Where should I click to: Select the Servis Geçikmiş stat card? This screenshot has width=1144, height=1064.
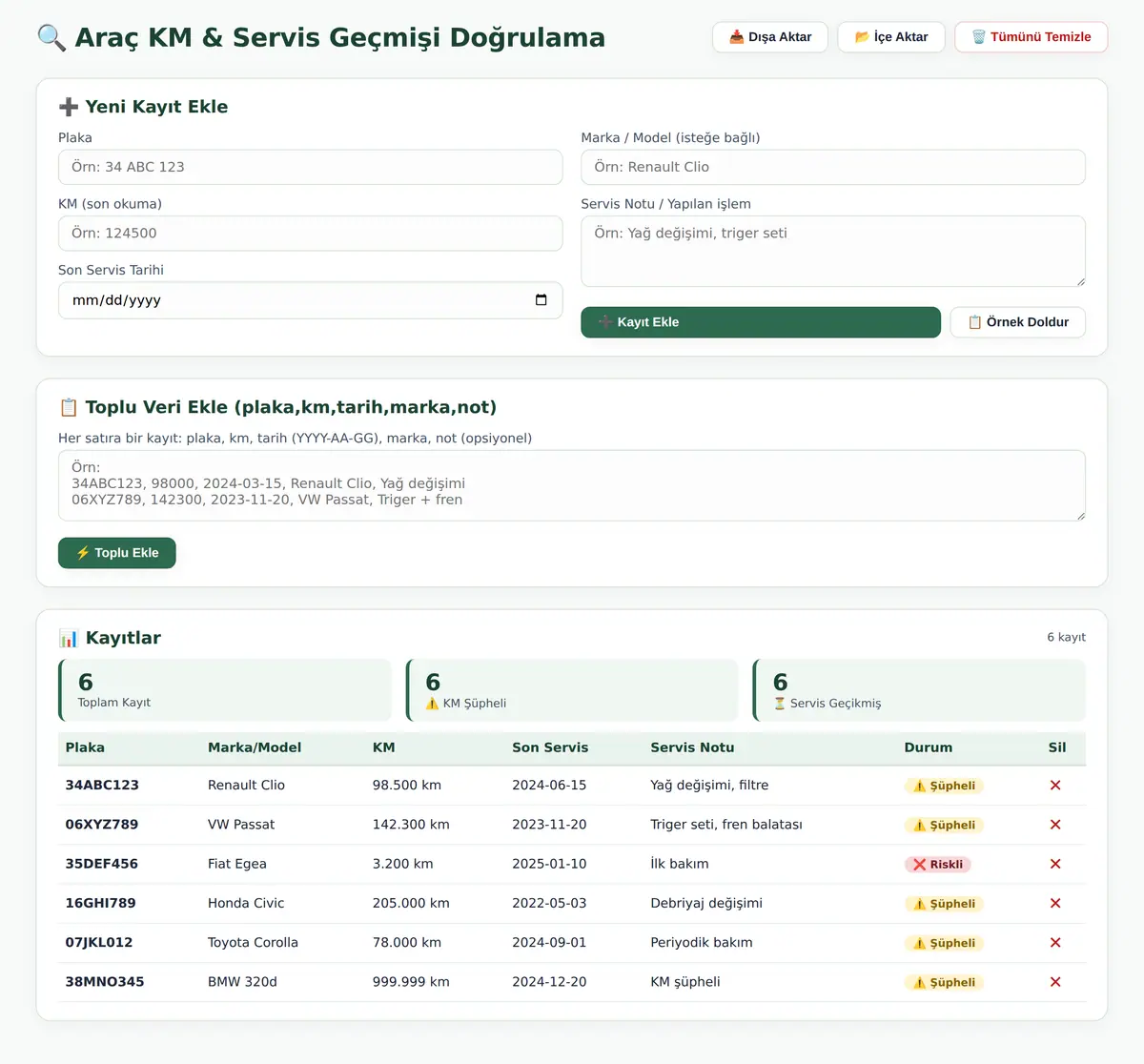[x=919, y=690]
